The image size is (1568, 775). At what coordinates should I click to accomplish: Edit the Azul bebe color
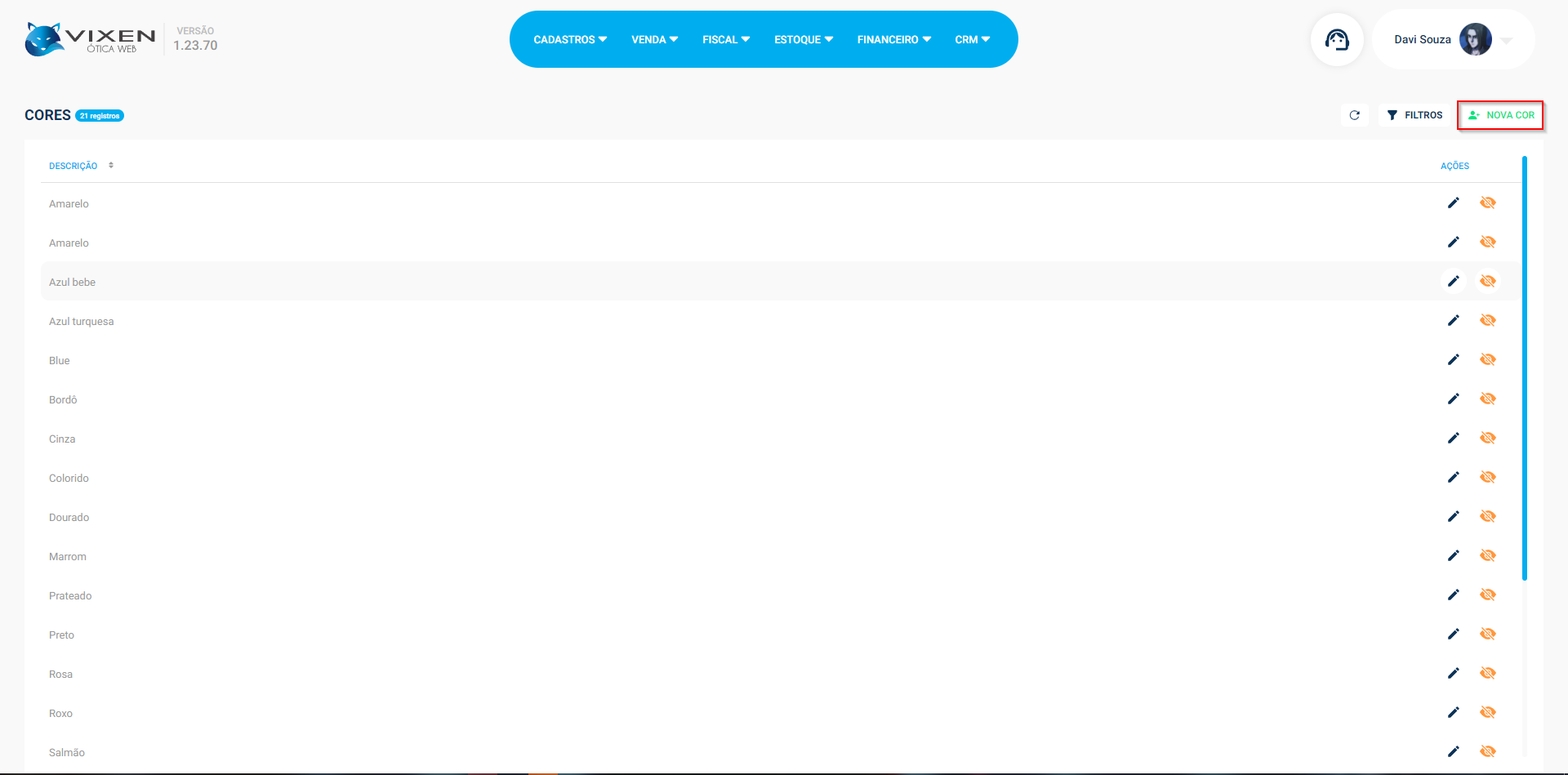1453,281
